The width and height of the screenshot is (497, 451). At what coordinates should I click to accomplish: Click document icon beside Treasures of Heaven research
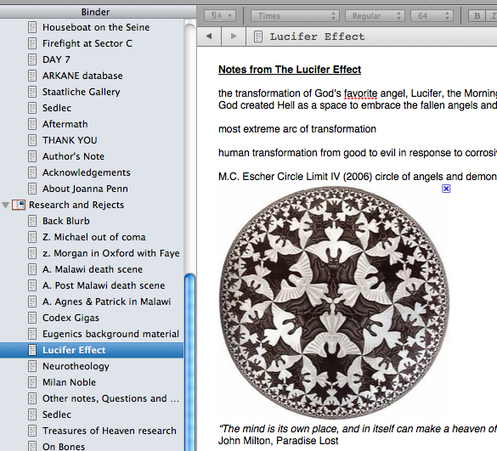[32, 431]
